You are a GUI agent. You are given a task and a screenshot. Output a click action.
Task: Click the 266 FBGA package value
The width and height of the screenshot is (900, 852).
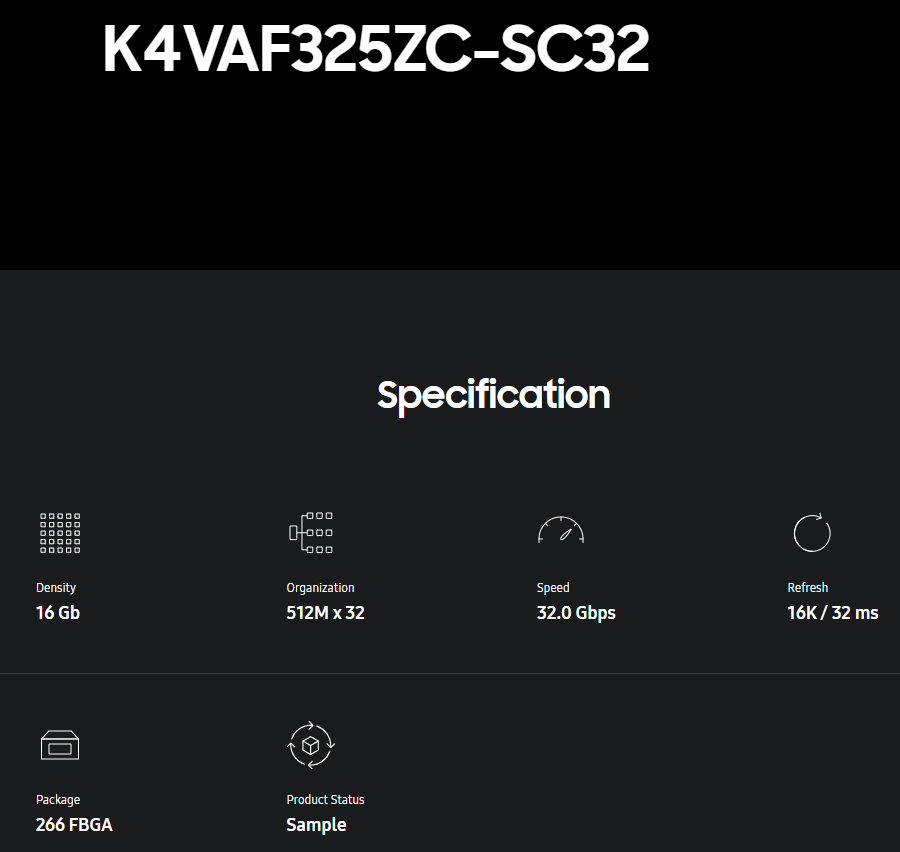74,825
